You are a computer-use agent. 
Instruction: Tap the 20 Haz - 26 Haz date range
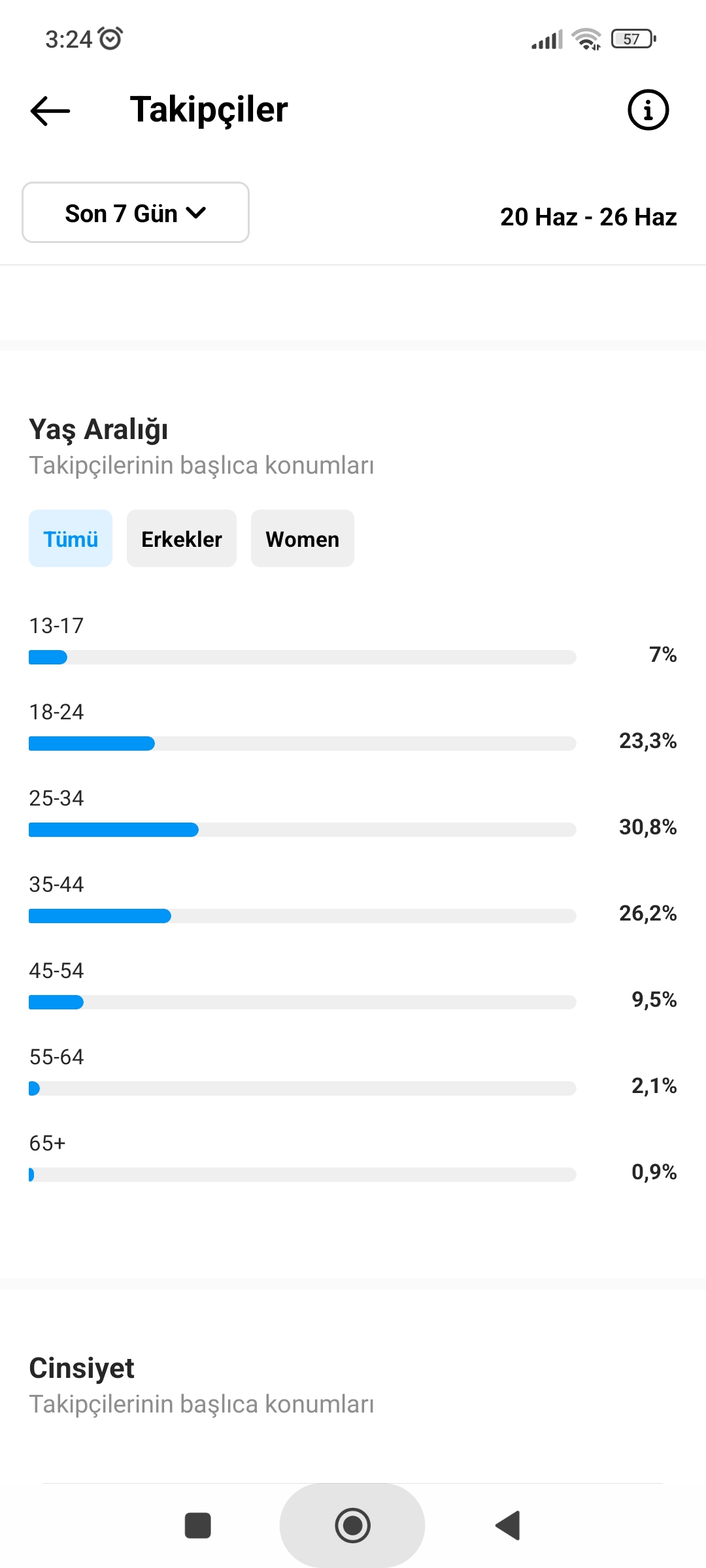(588, 217)
